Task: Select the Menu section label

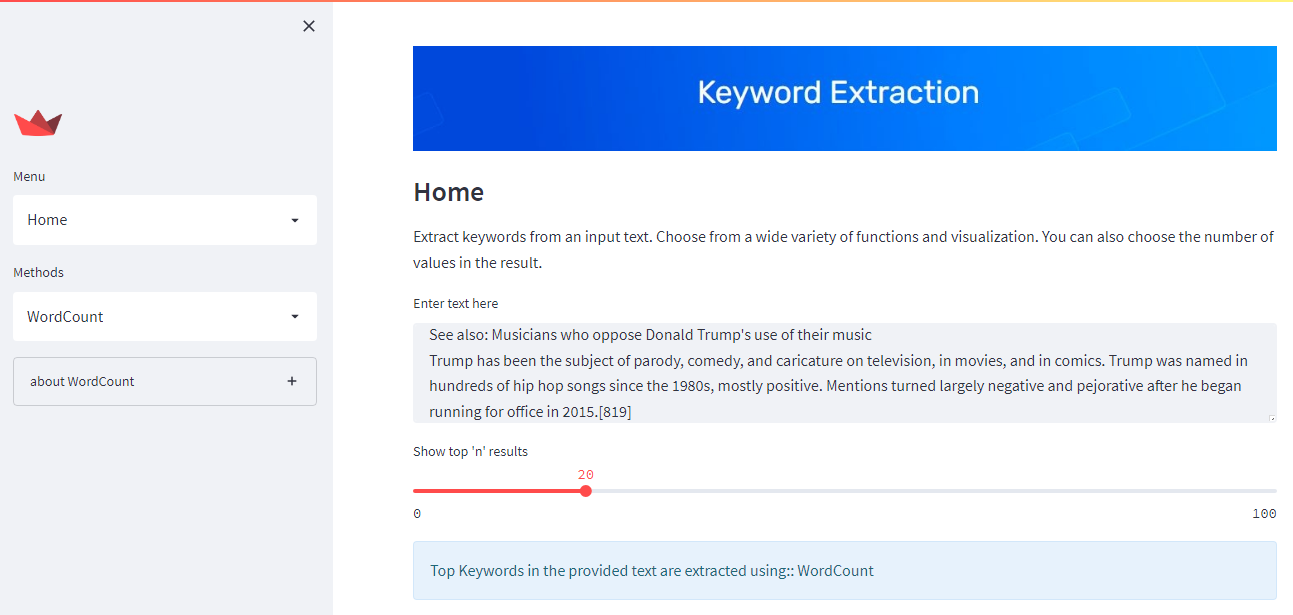Action: pos(28,176)
